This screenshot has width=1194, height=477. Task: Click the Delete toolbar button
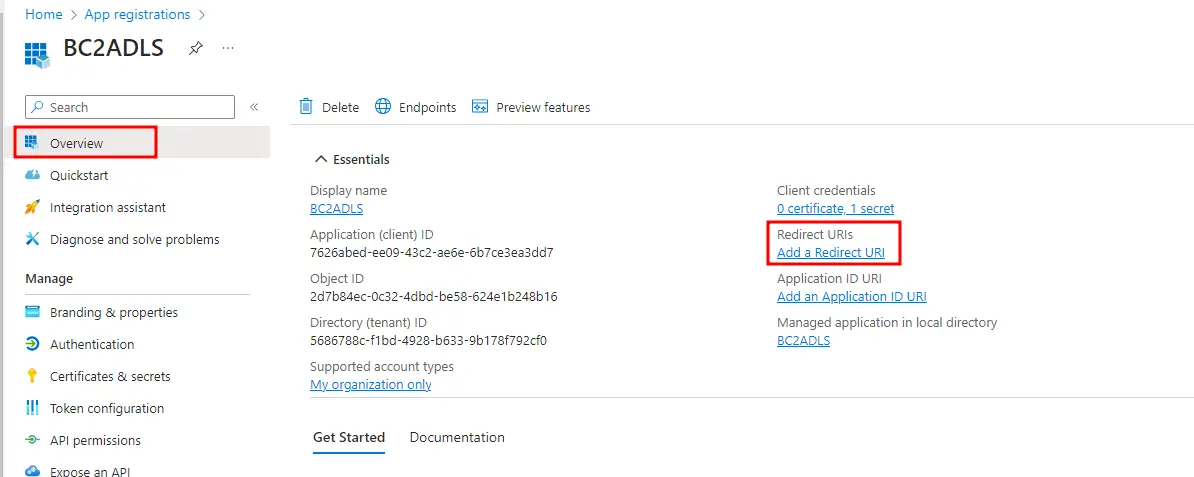(329, 107)
